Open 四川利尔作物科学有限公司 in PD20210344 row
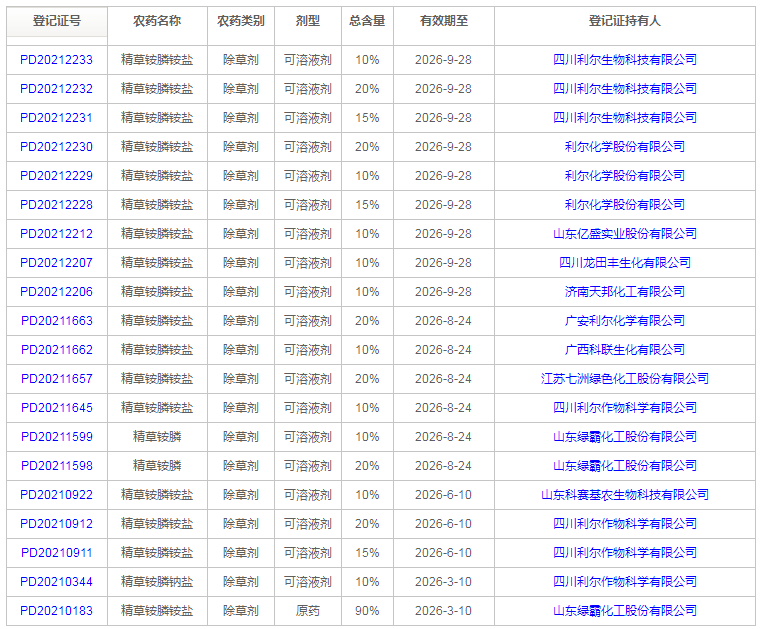Viewport: 761px width, 629px height. [625, 582]
